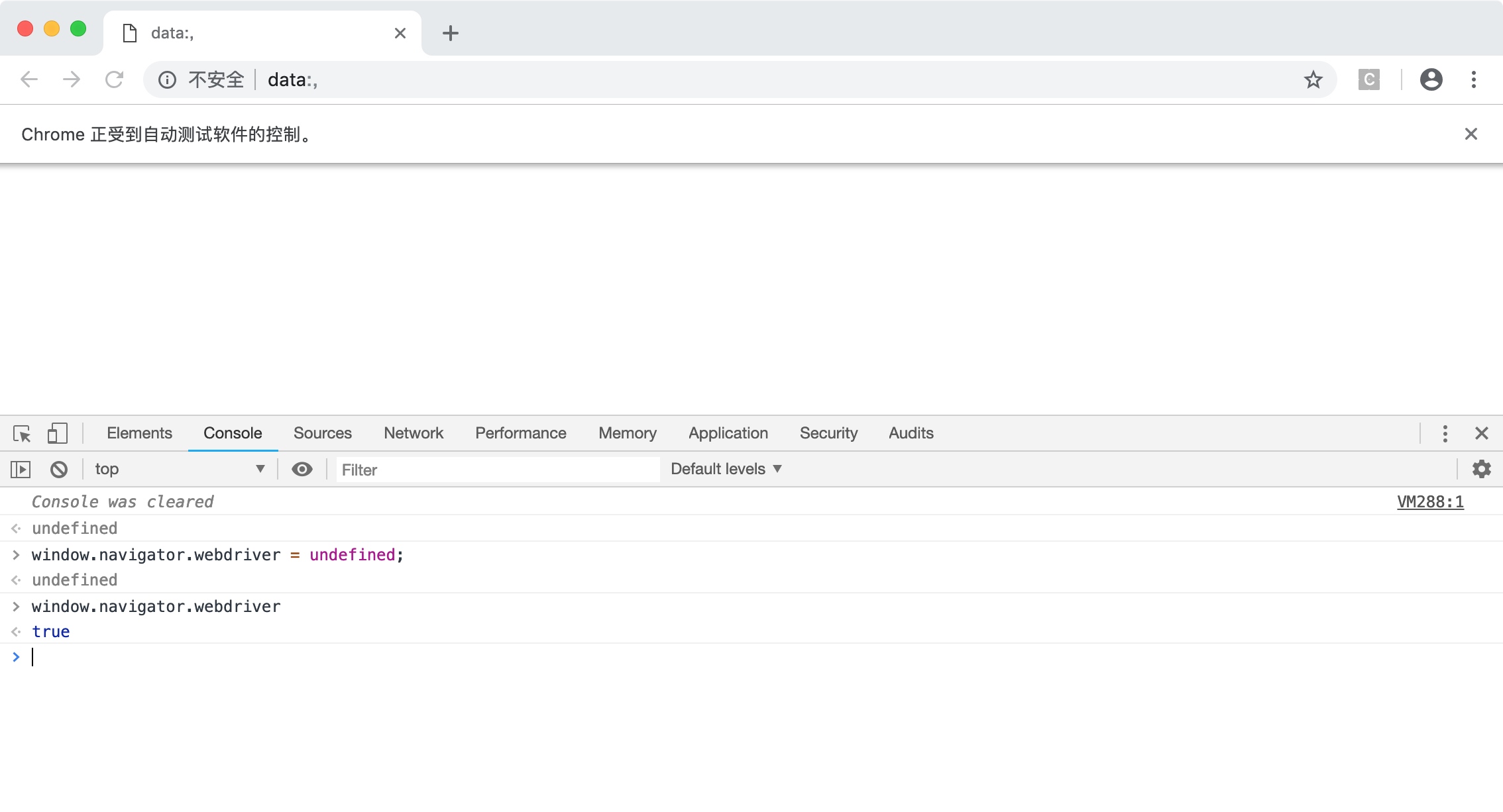Open the Sources panel
Viewport: 1503px width, 812px height.
pos(322,433)
